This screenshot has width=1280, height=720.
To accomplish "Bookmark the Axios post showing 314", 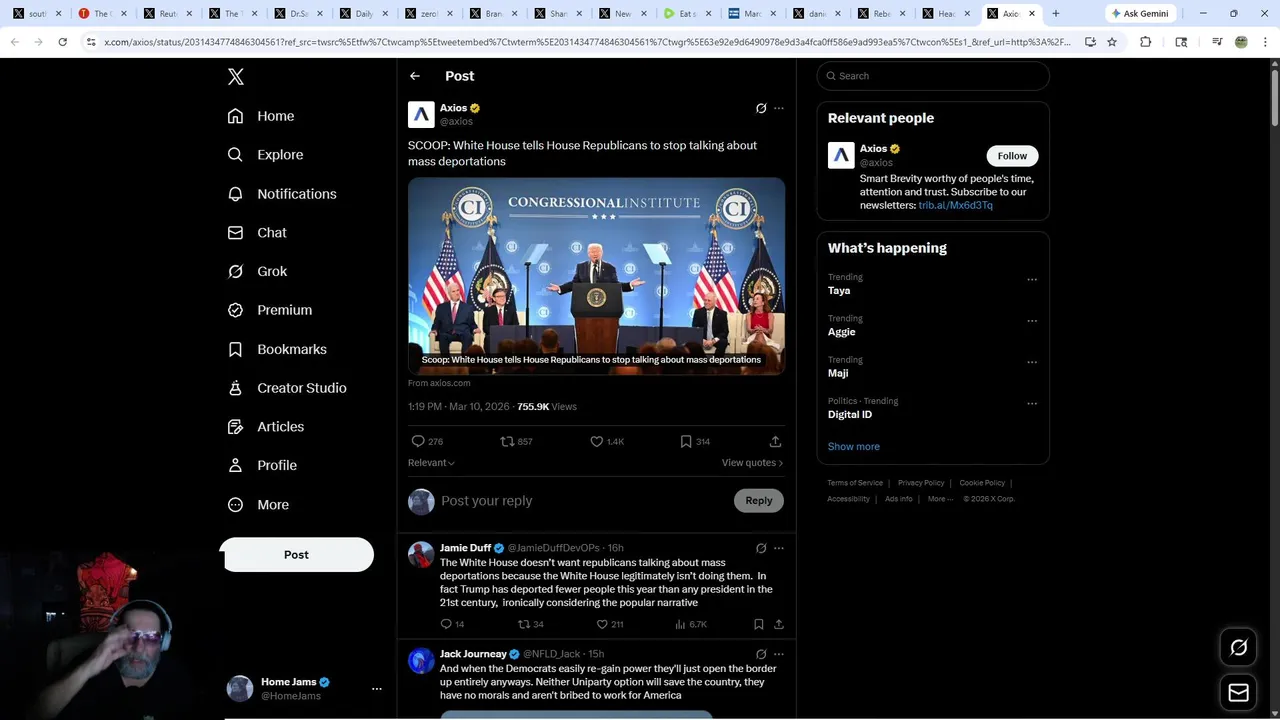I will 686,441.
